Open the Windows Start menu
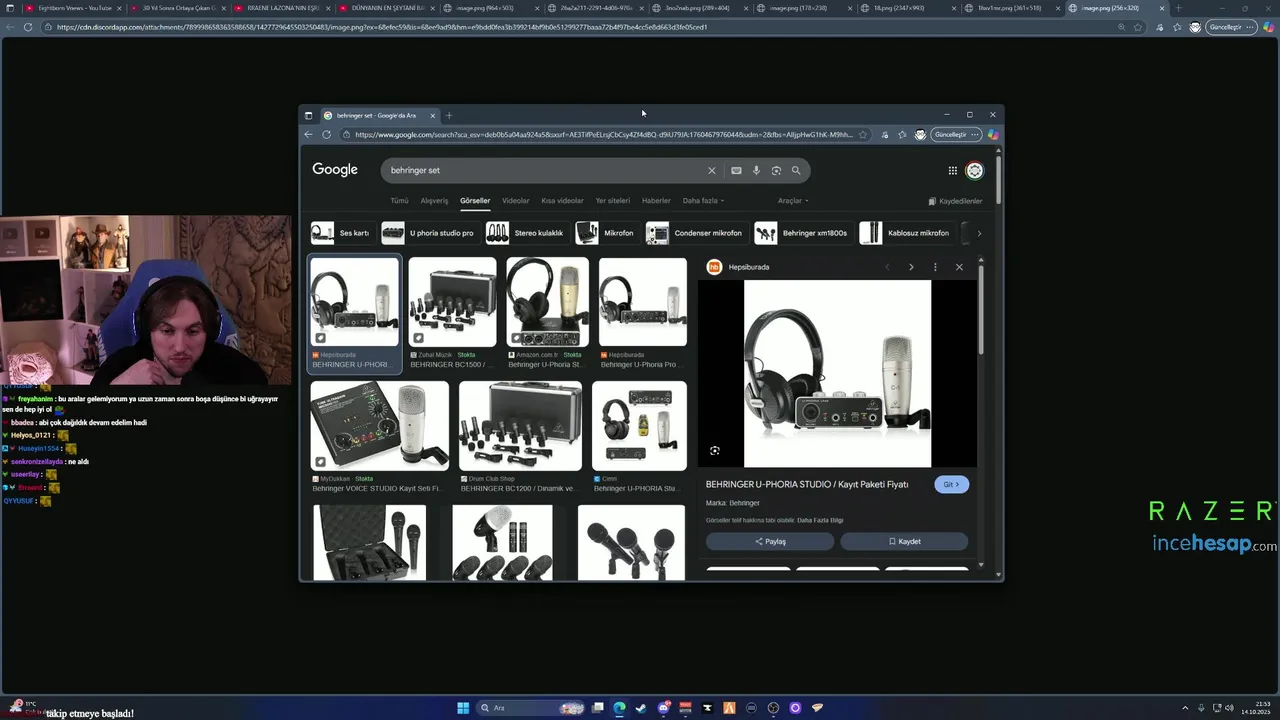Image resolution: width=1280 pixels, height=720 pixels. 463,708
